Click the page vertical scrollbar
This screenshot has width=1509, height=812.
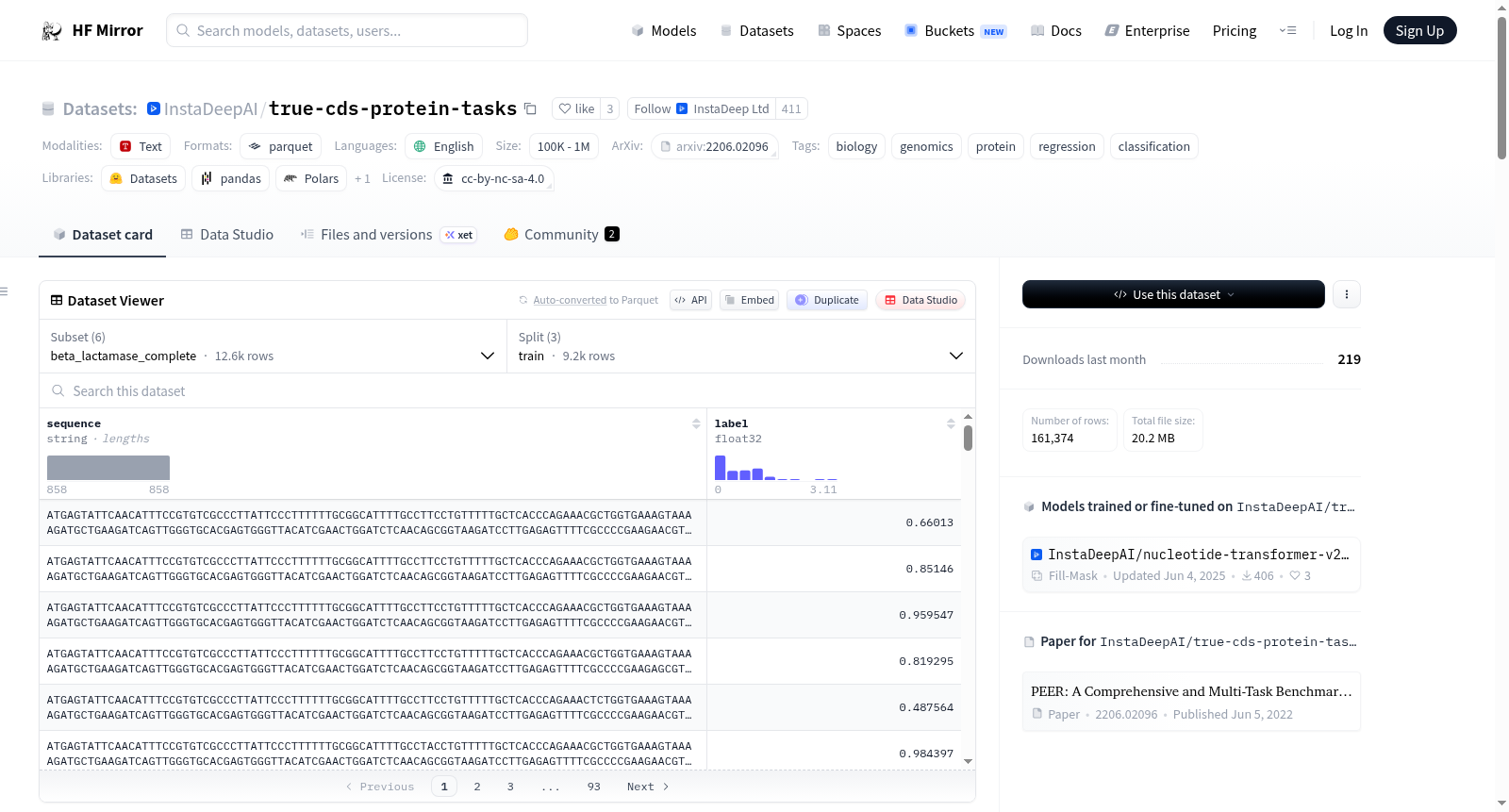1501,88
